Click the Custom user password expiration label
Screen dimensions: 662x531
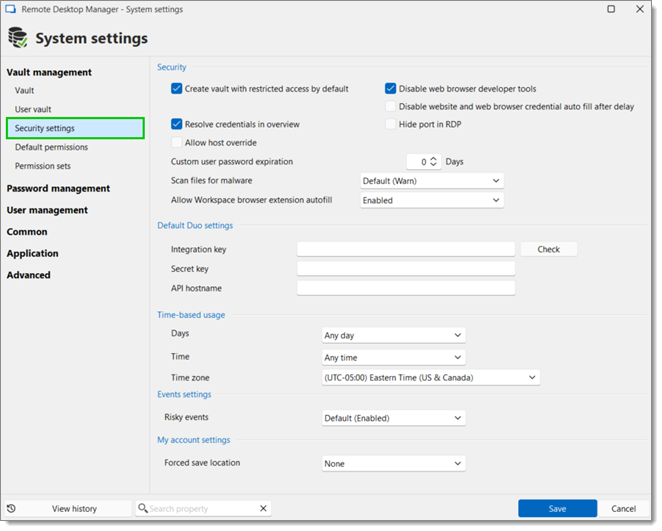pyautogui.click(x=232, y=162)
